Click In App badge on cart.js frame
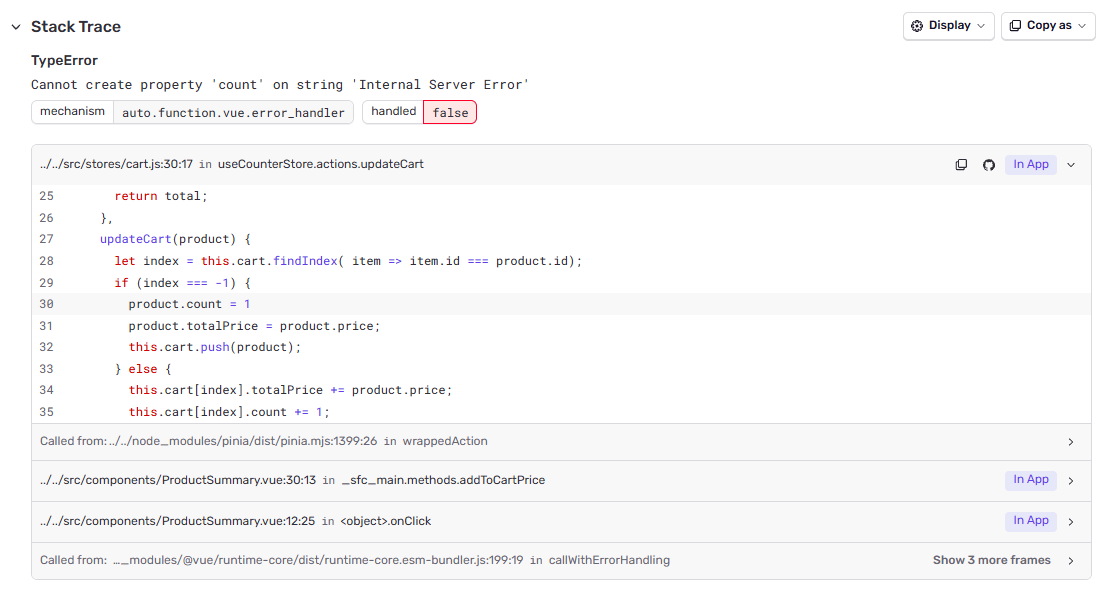 [1031, 165]
